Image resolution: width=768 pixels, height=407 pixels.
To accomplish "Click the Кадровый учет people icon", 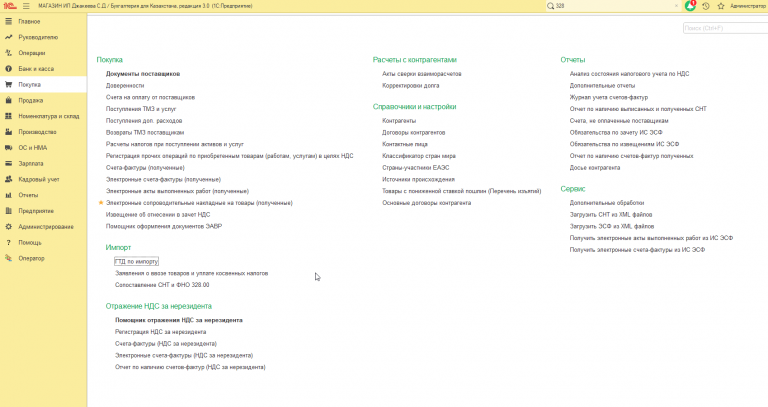I will [x=8, y=179].
